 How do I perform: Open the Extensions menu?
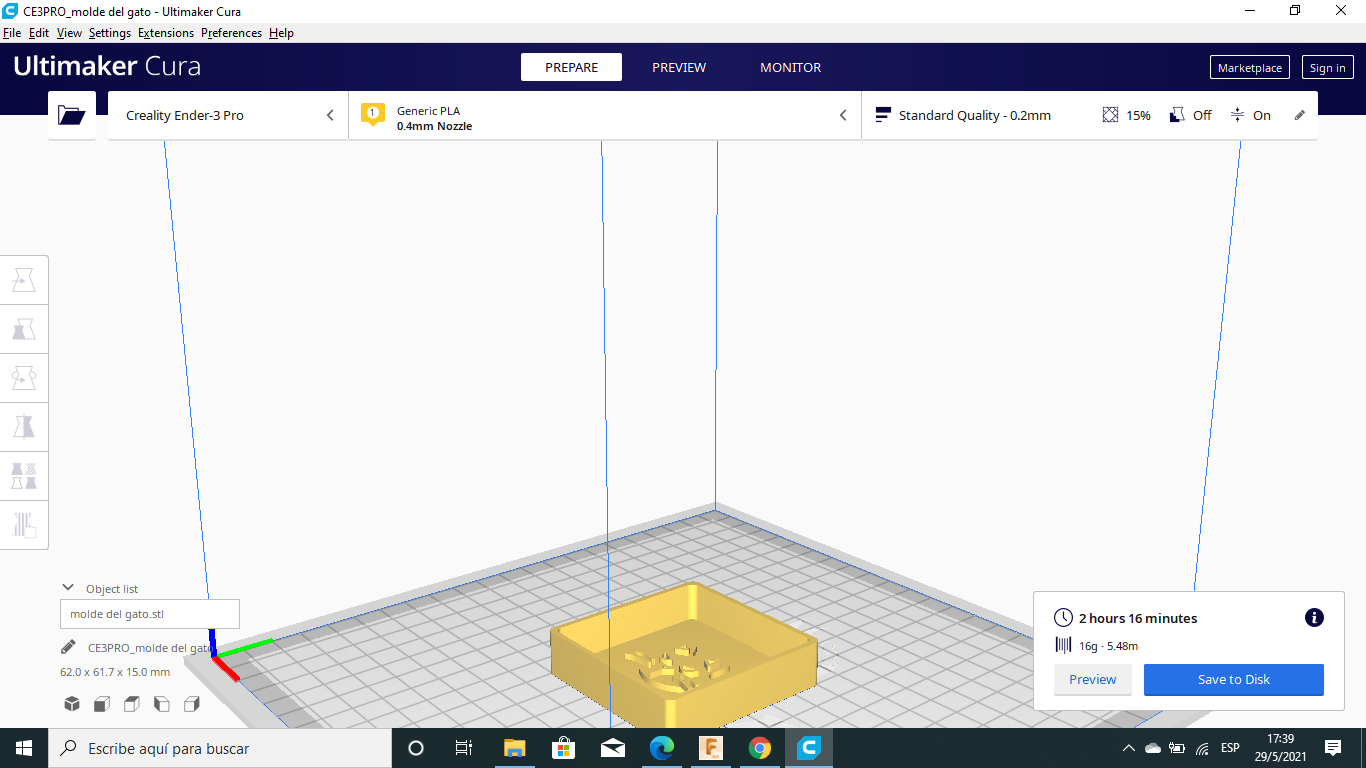166,33
